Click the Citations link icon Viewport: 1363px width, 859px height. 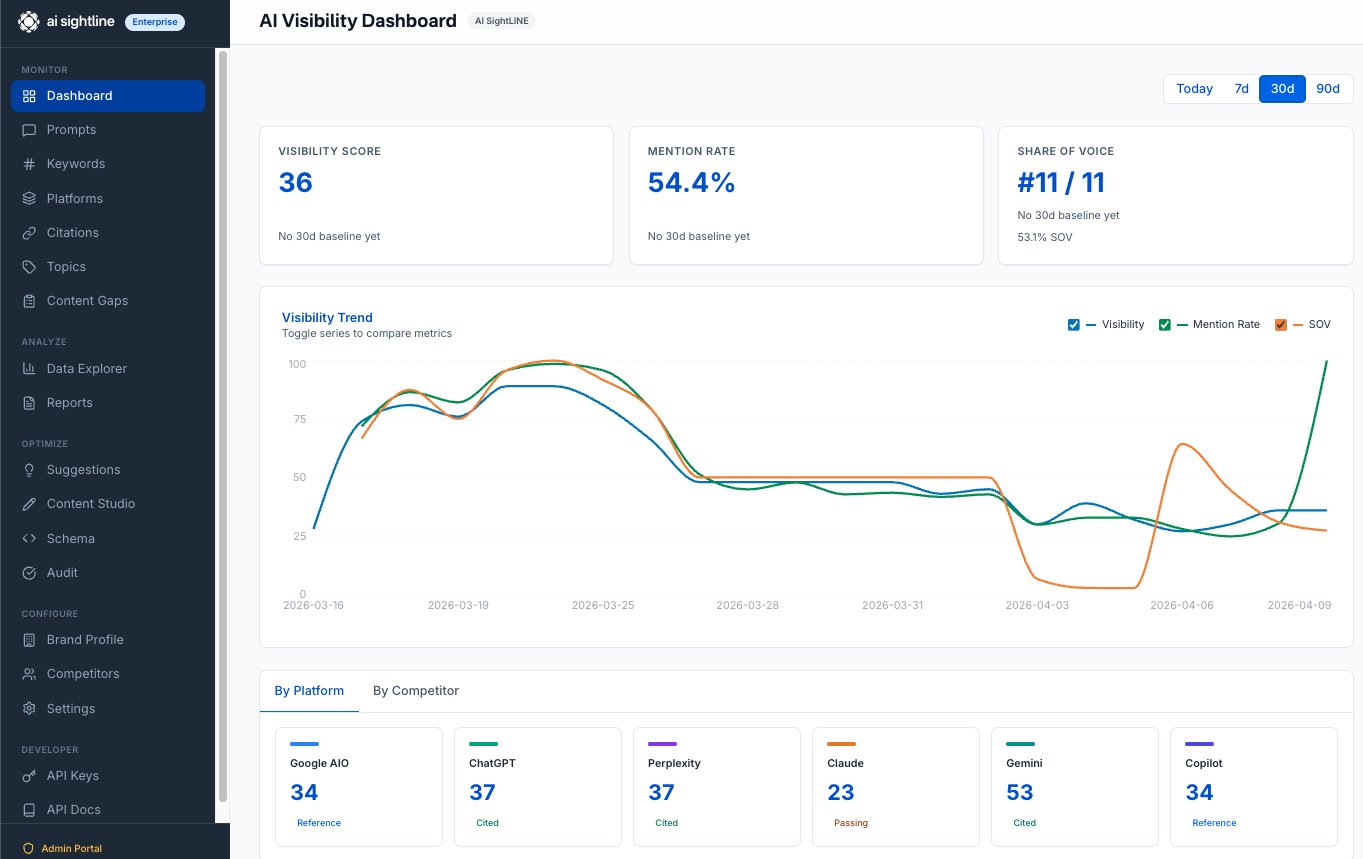click(29, 233)
